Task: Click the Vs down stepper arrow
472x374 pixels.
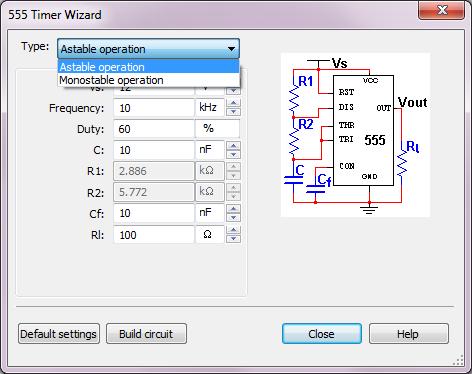Action: click(x=233, y=90)
